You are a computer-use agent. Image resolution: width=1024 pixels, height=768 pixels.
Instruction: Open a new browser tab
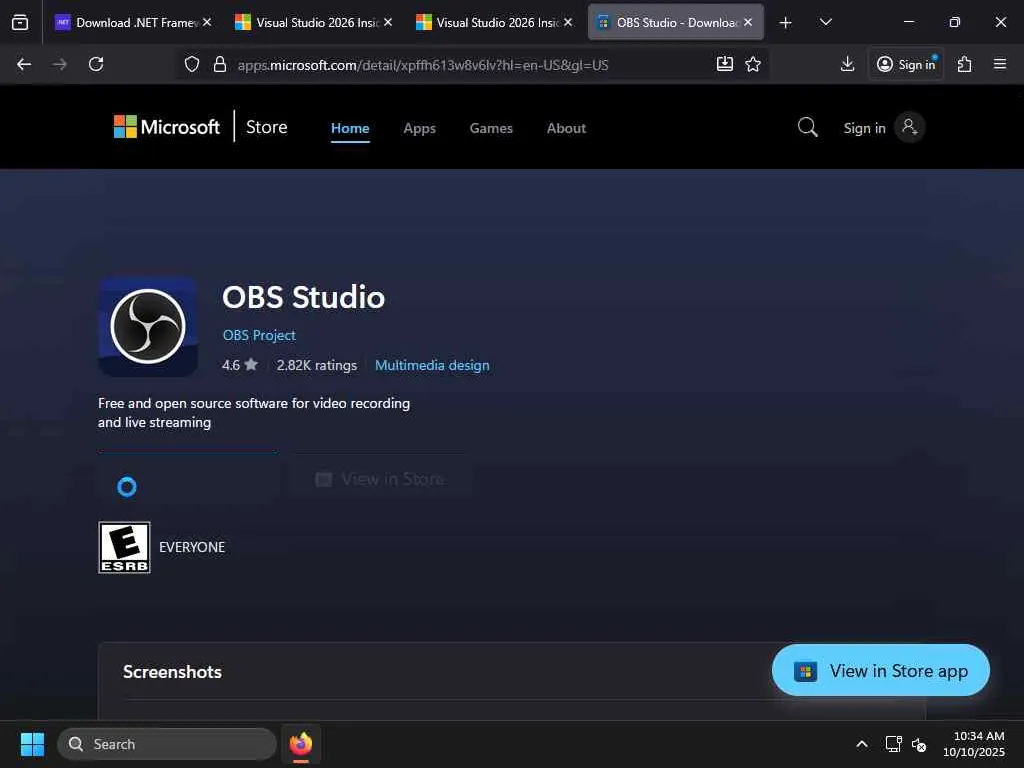point(786,23)
